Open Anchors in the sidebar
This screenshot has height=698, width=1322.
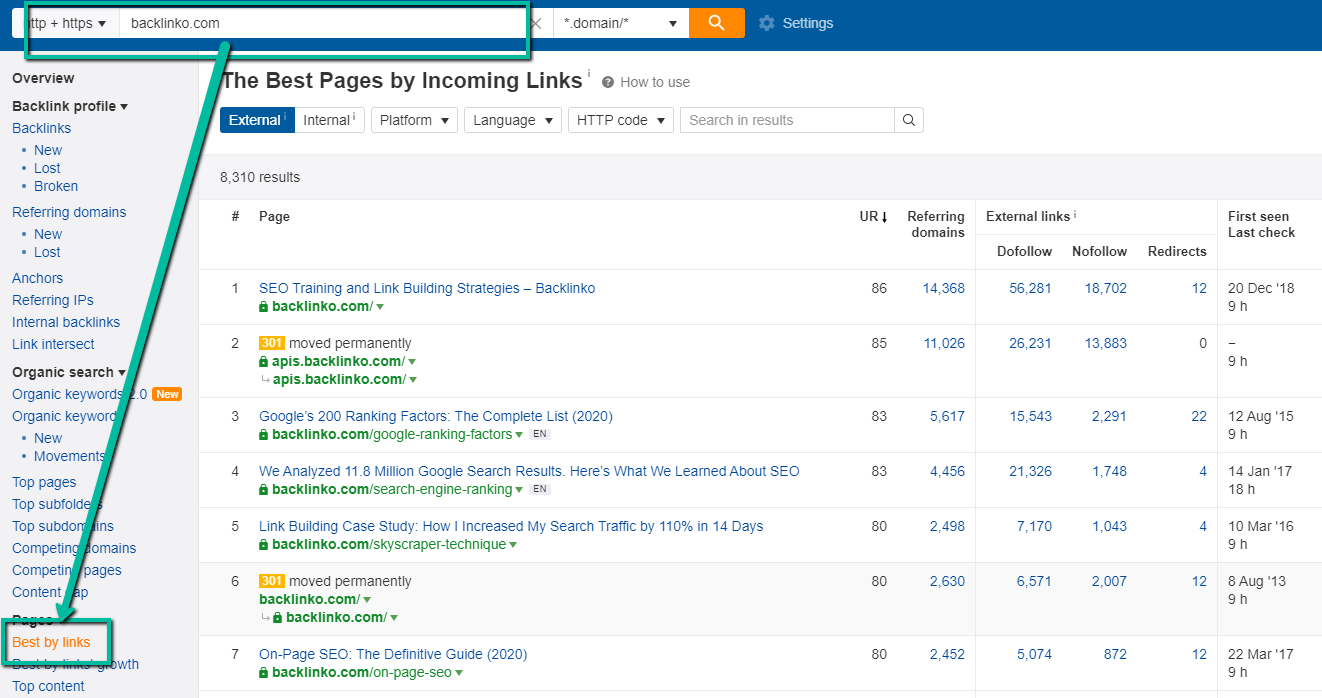click(x=37, y=278)
